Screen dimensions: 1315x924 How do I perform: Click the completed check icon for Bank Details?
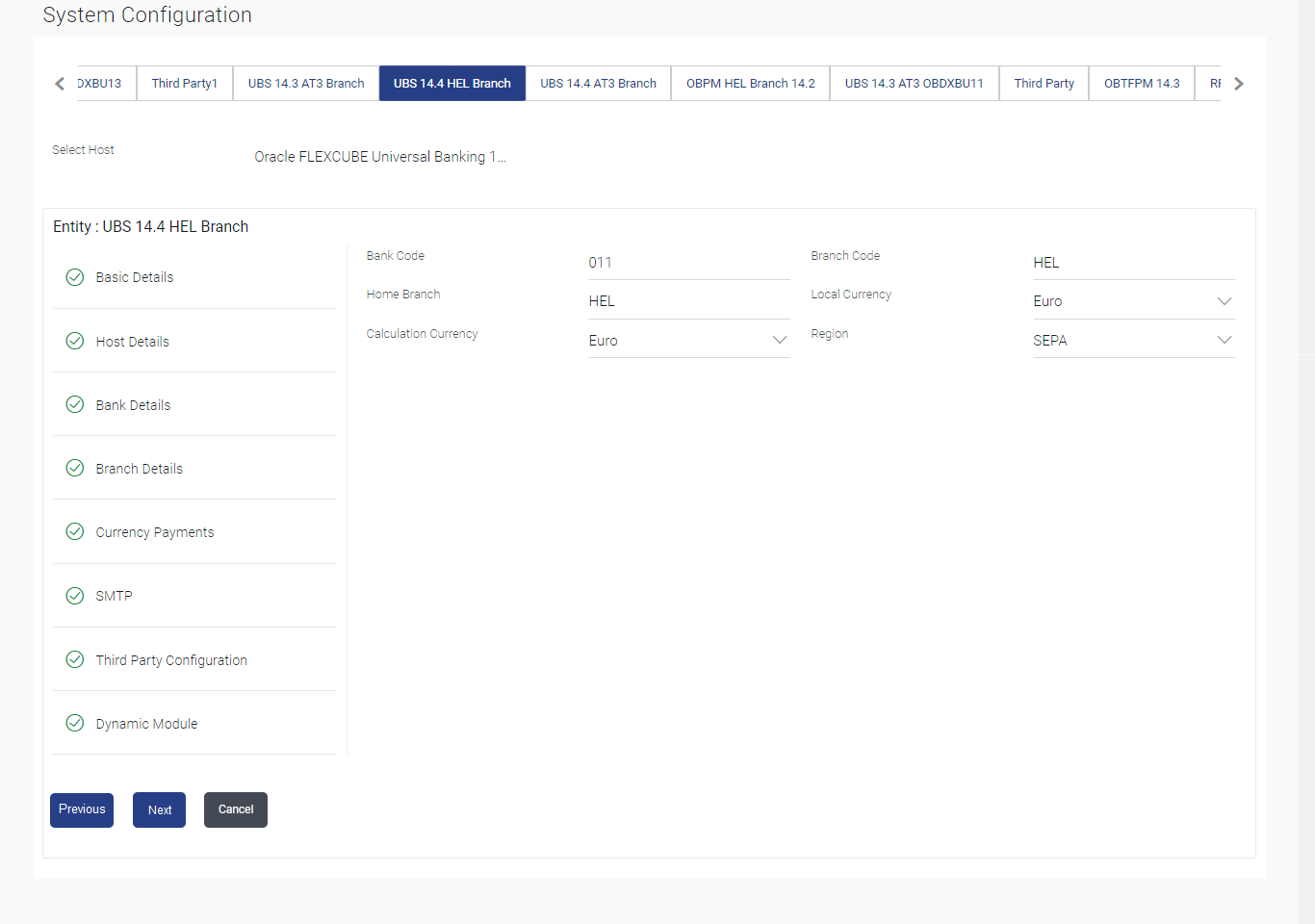[x=75, y=404]
